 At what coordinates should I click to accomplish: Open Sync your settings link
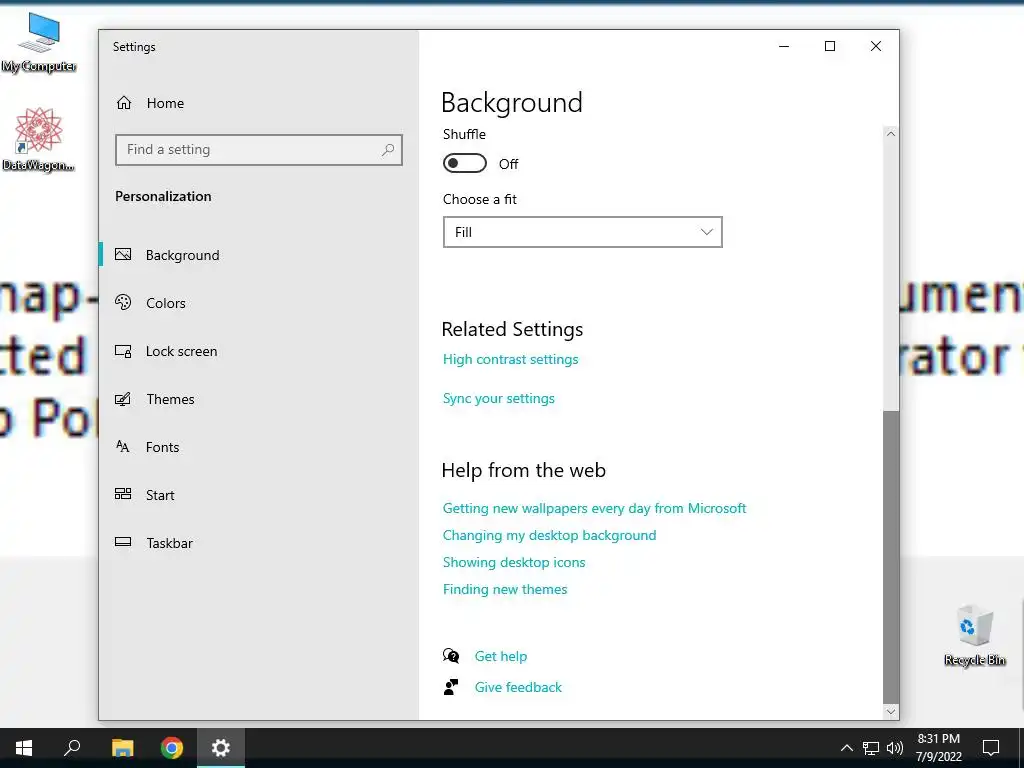pos(499,398)
